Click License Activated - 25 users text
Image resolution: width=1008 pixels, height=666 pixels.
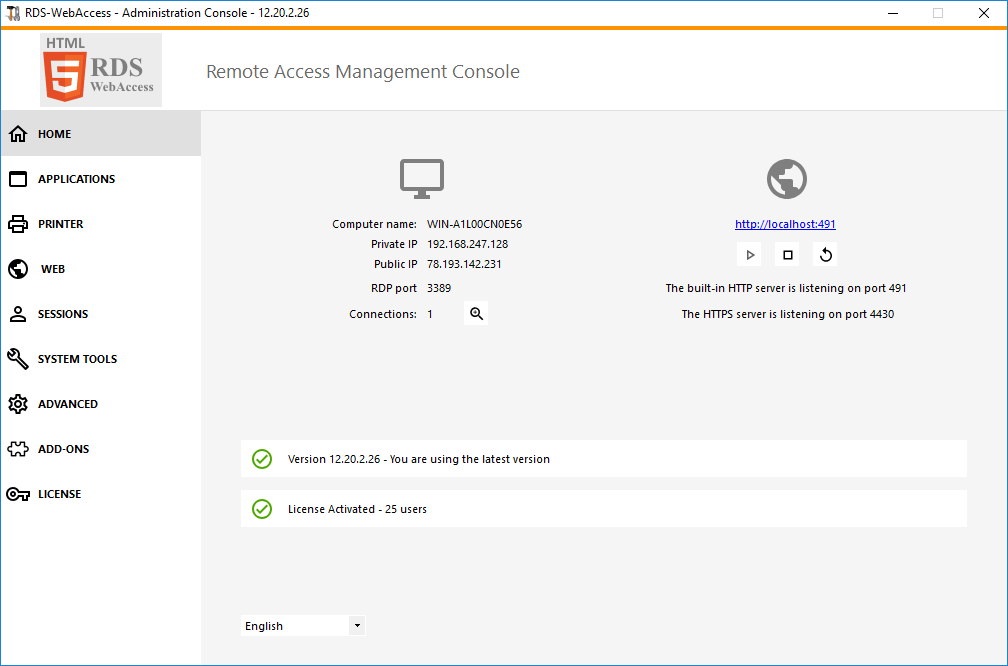pyautogui.click(x=357, y=508)
